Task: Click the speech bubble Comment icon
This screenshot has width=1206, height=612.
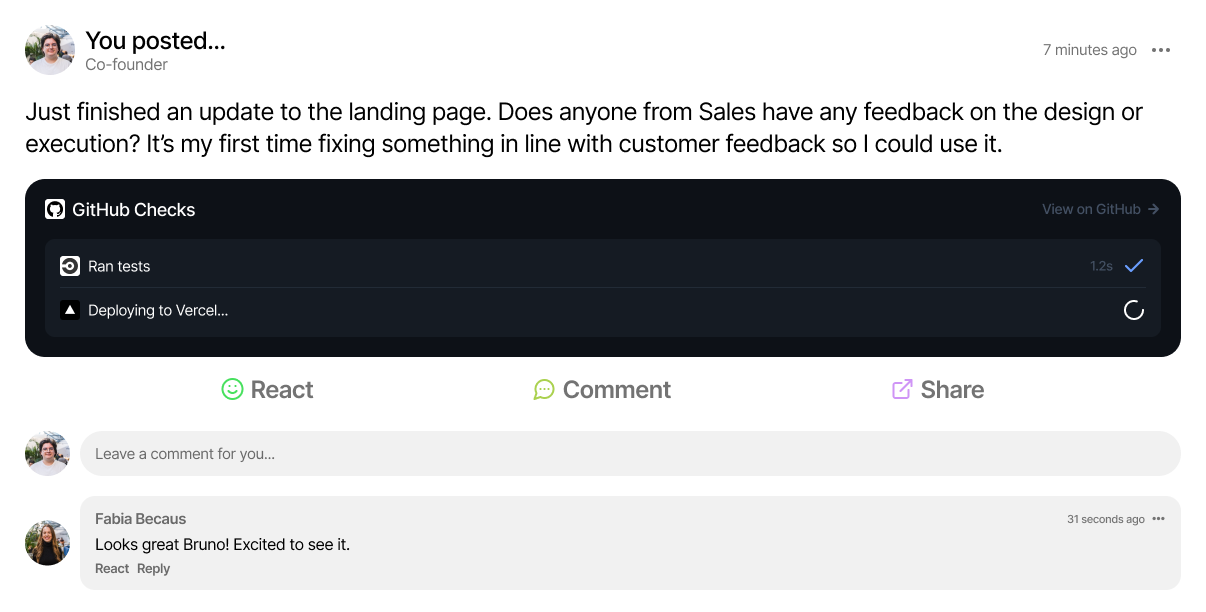Action: [544, 389]
